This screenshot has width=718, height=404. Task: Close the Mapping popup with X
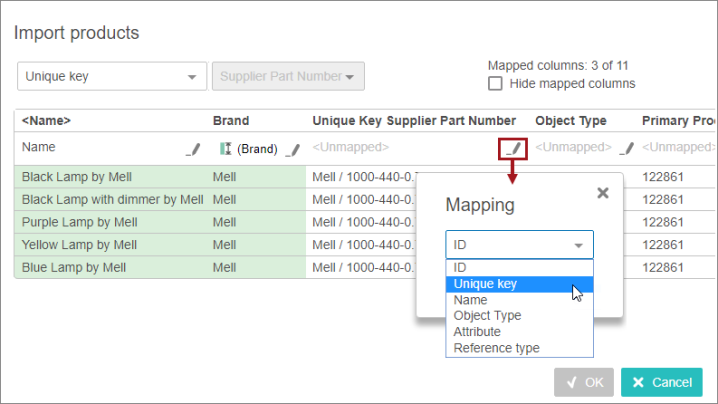click(x=602, y=193)
